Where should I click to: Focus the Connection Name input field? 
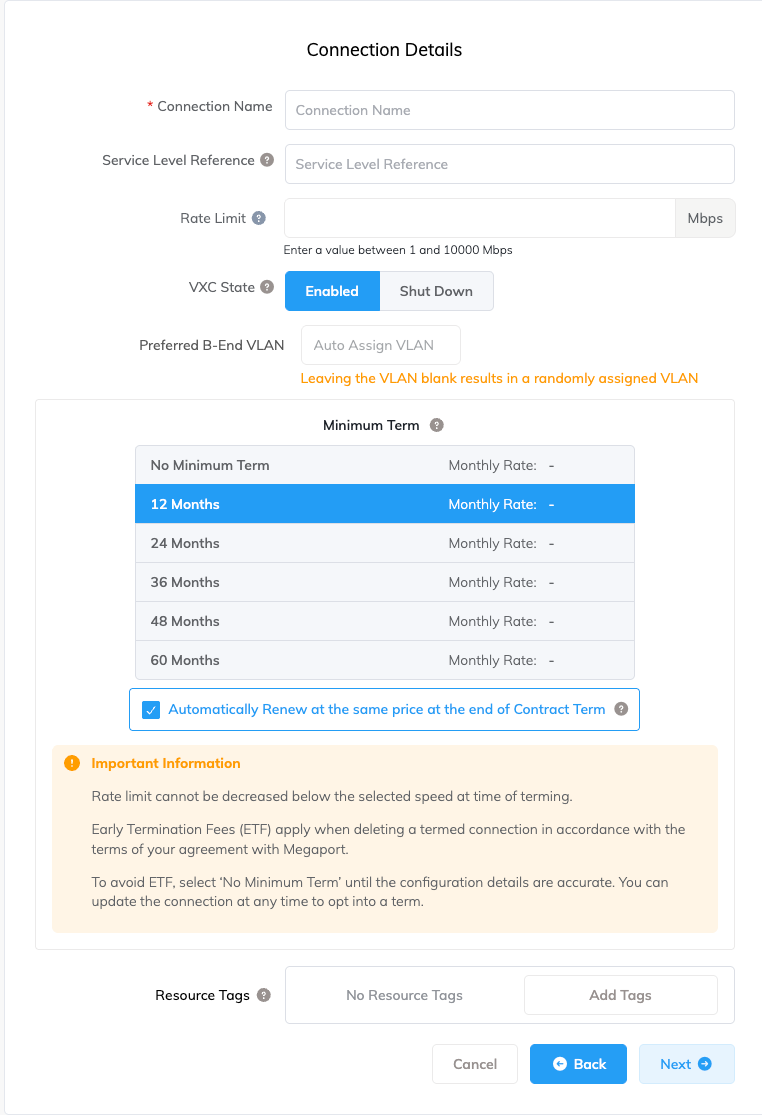509,110
